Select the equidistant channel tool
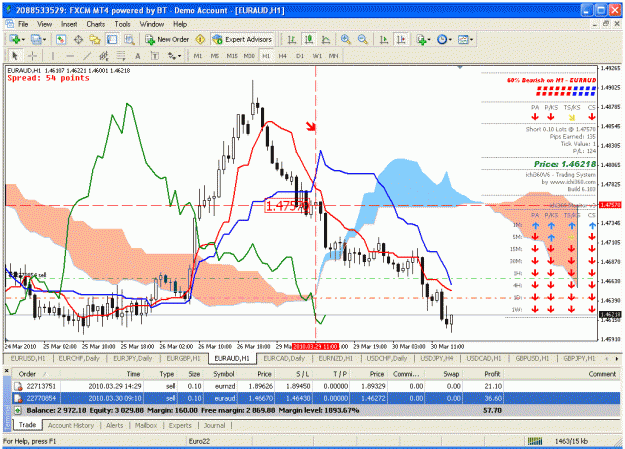The image size is (625, 449). 104,56
